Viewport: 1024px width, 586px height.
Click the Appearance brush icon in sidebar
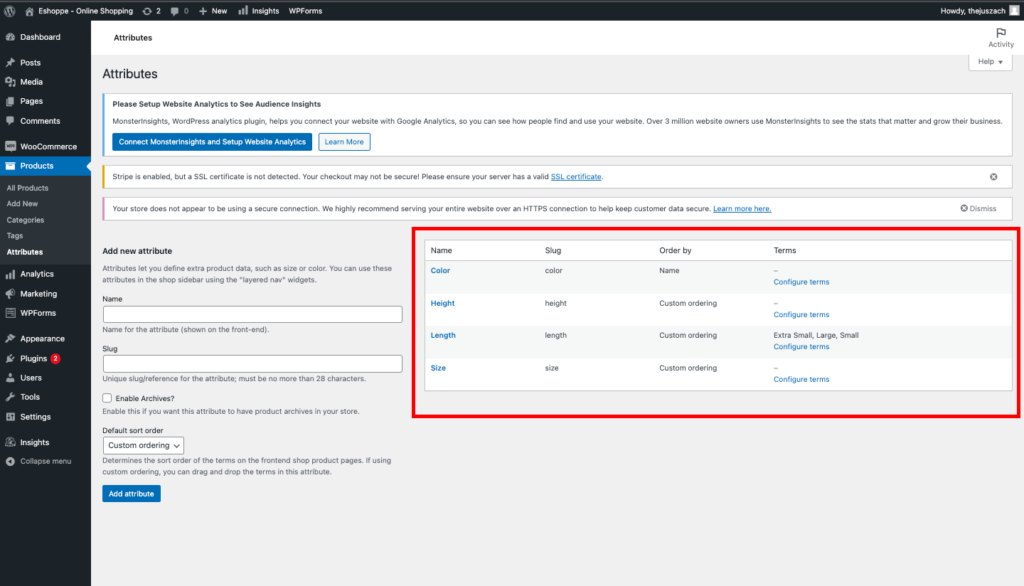(x=10, y=338)
